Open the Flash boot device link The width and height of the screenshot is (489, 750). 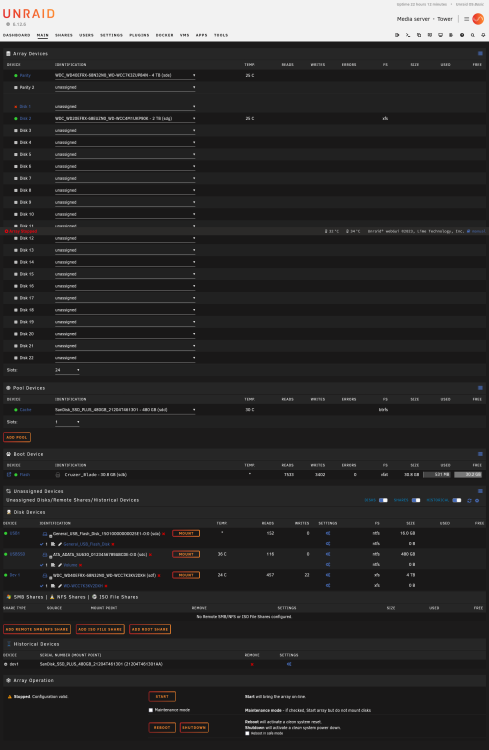coord(25,475)
